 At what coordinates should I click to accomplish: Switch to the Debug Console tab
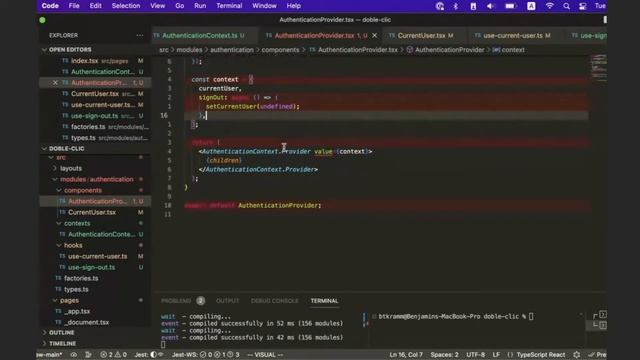click(x=274, y=301)
